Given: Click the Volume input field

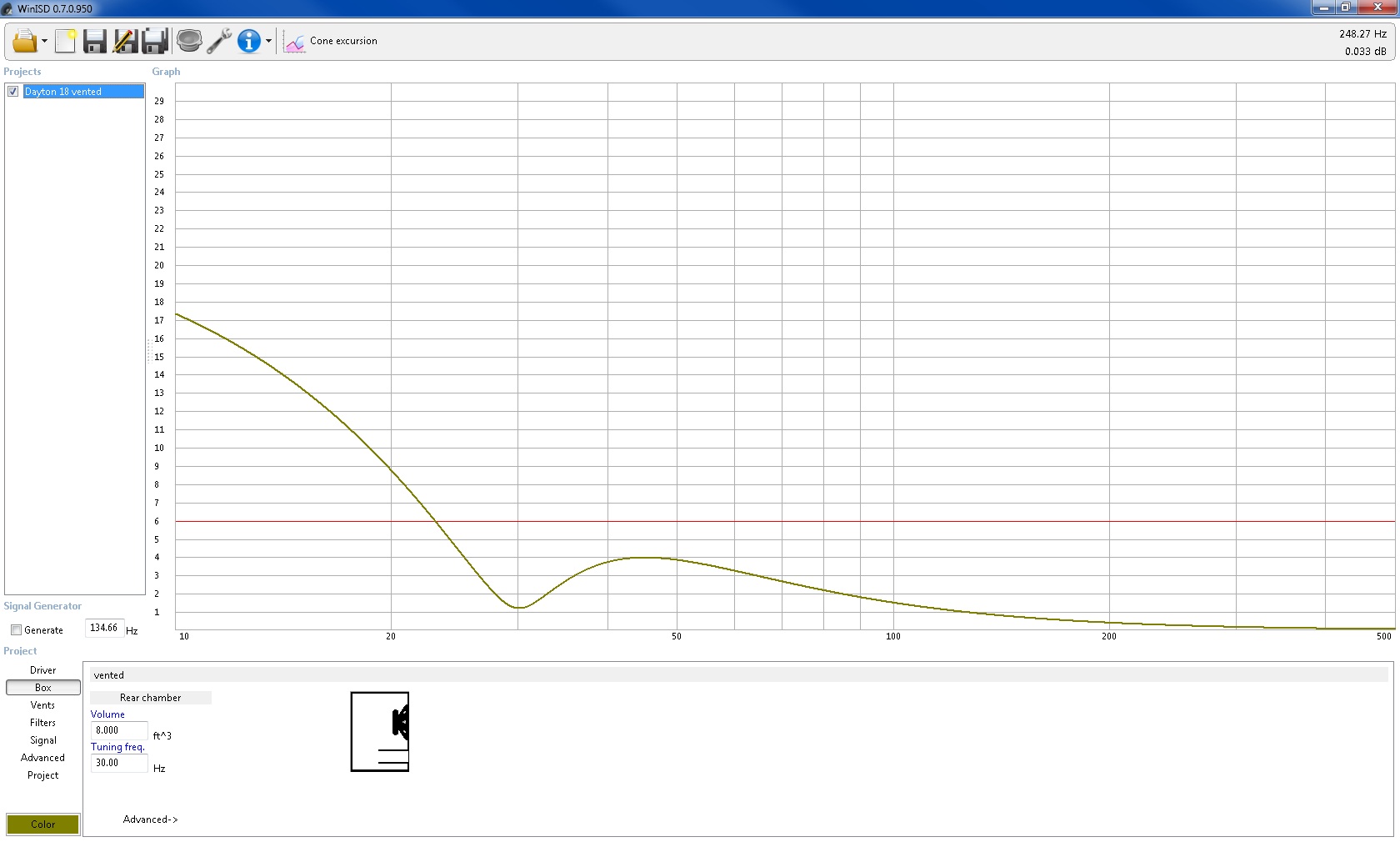Looking at the screenshot, I should pos(119,730).
